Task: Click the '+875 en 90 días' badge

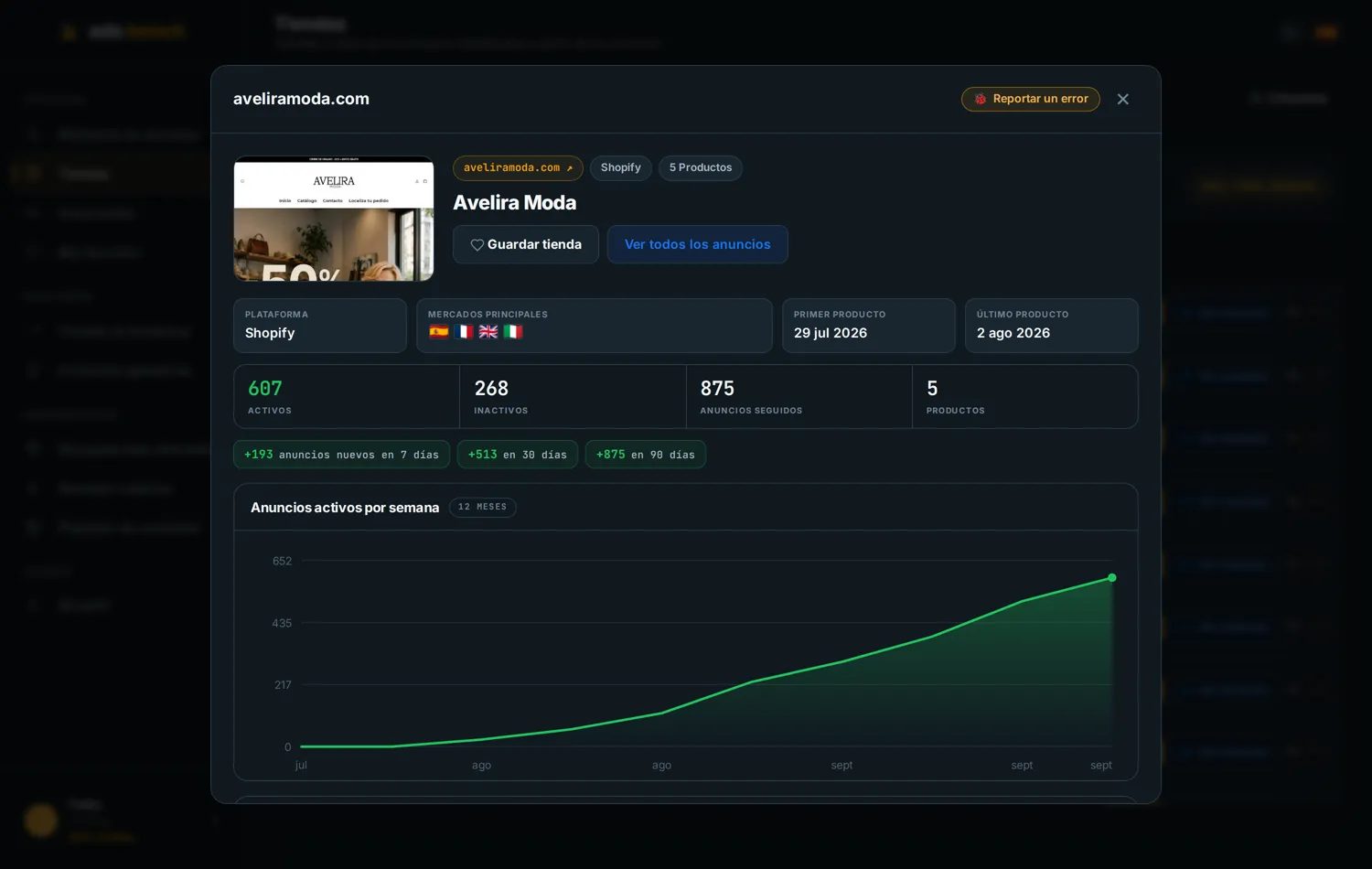Action: 646,455
